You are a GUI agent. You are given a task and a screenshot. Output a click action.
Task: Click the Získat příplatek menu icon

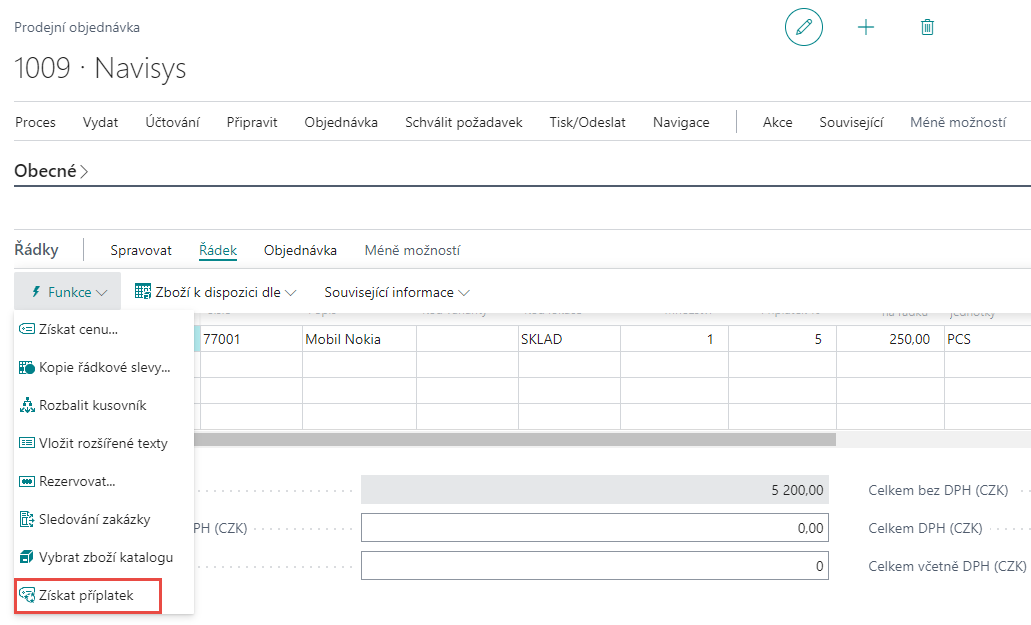27,595
